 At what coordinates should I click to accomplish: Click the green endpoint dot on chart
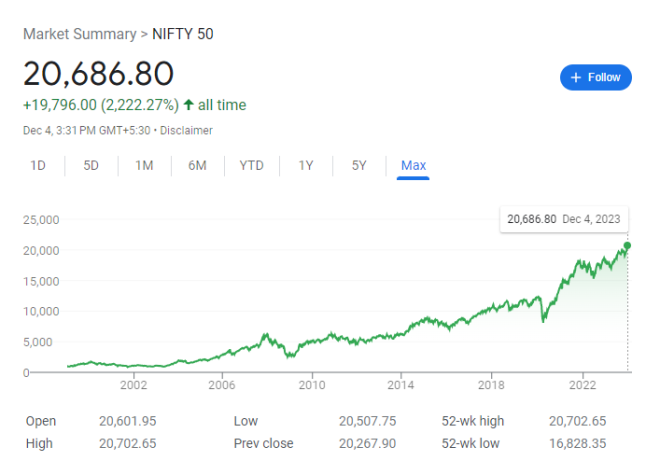click(x=628, y=245)
